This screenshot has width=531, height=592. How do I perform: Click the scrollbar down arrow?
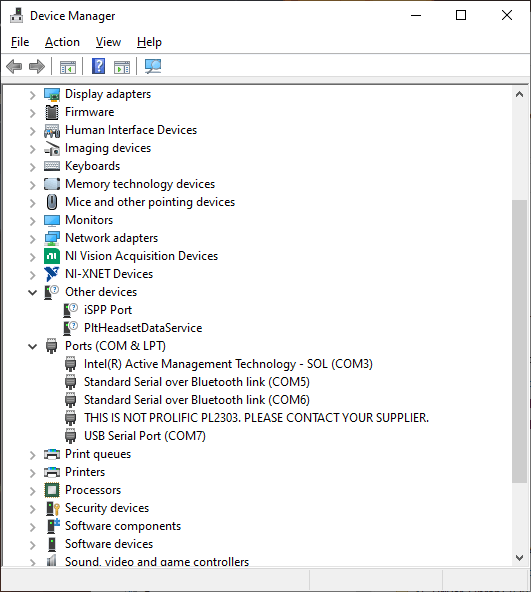(x=519, y=558)
